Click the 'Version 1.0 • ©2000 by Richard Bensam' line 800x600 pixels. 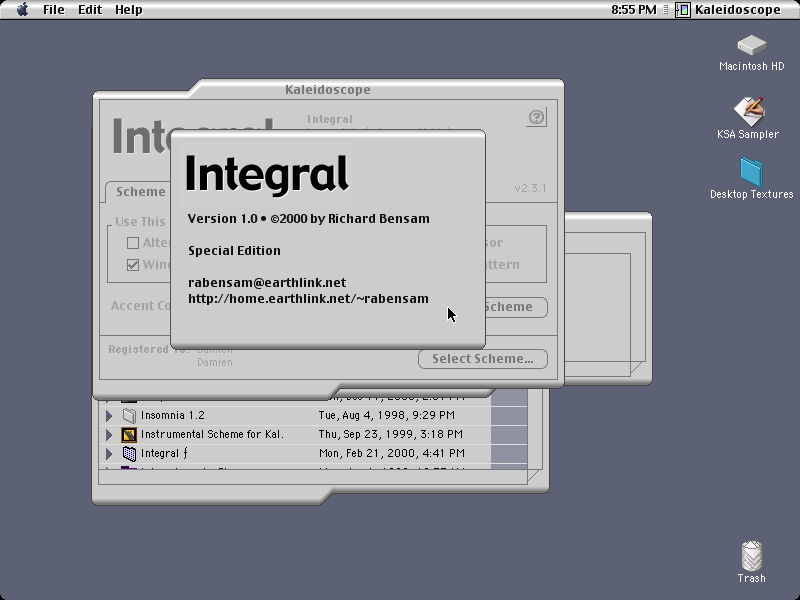click(x=309, y=219)
